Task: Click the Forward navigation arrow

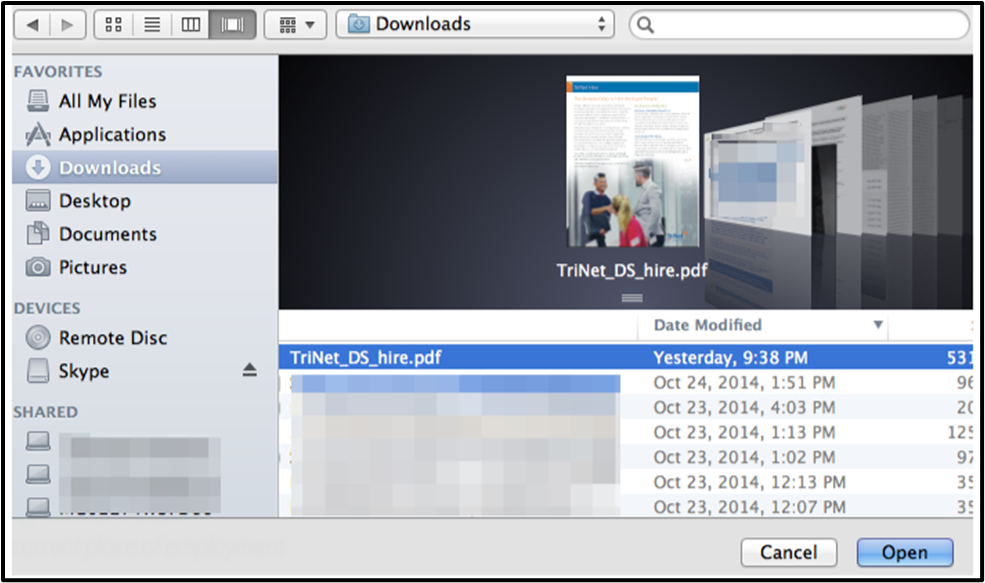Action: click(65, 24)
